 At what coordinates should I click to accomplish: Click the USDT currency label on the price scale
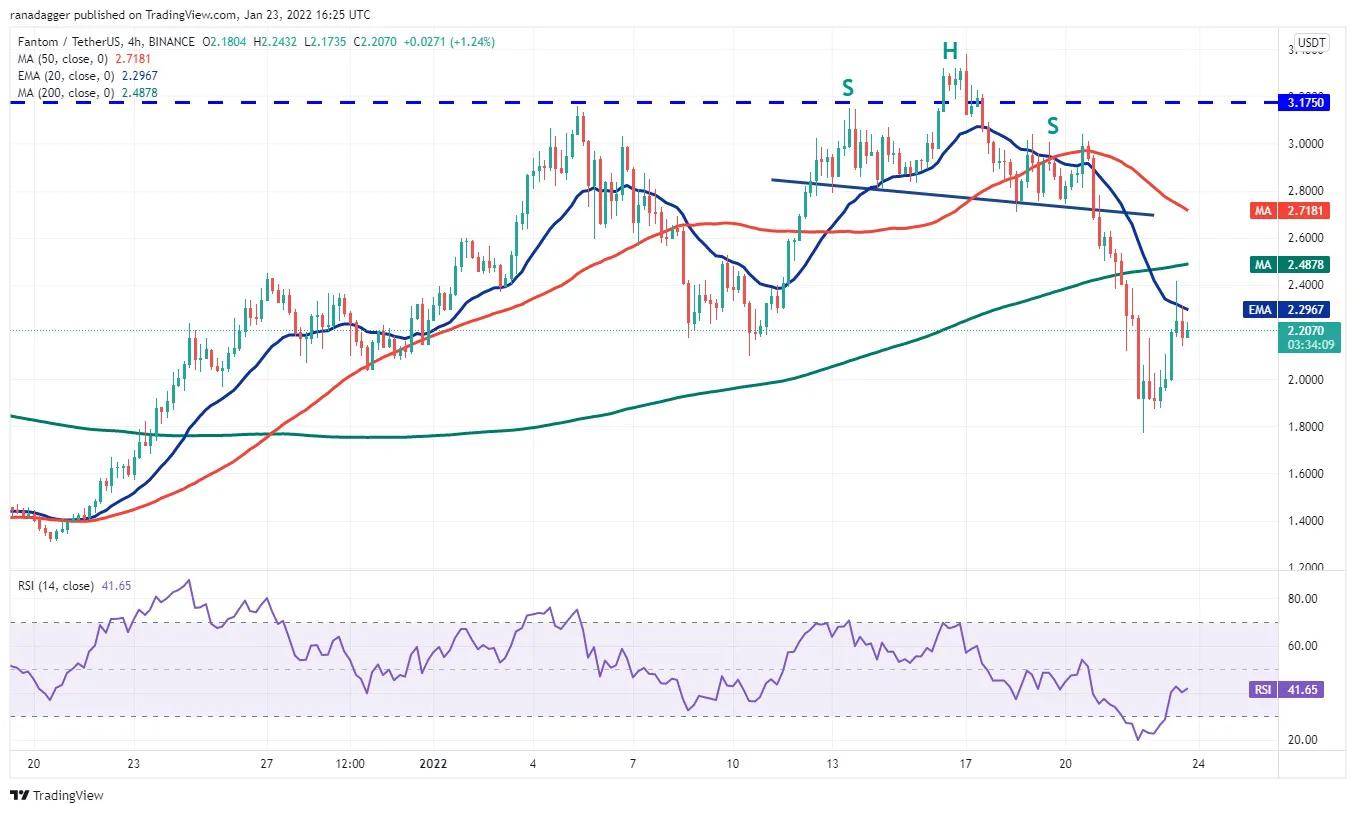click(x=1310, y=43)
